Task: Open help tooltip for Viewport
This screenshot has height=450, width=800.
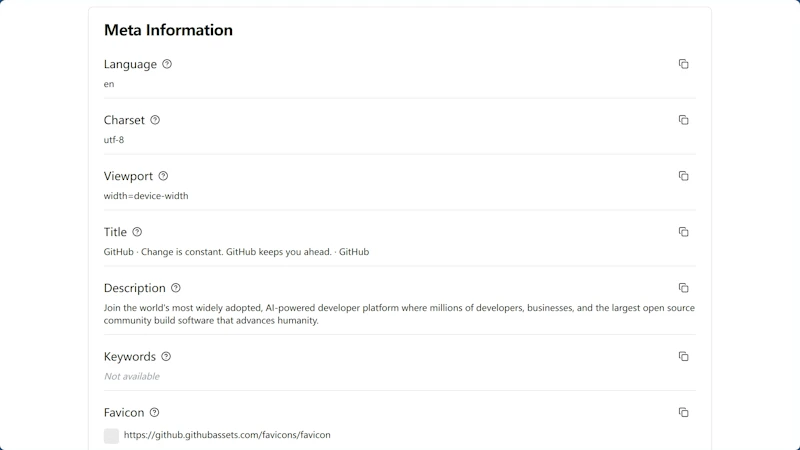Action: pyautogui.click(x=163, y=176)
